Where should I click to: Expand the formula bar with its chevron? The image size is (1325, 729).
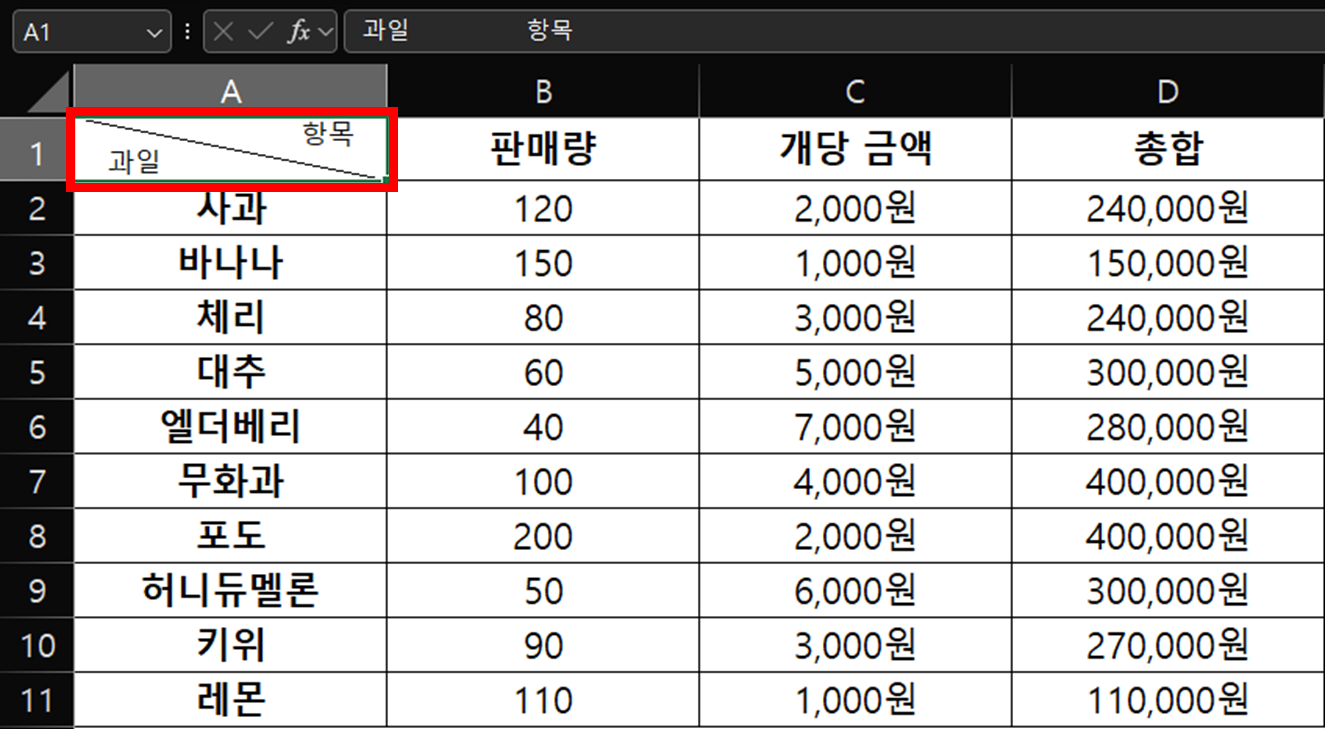(x=325, y=31)
